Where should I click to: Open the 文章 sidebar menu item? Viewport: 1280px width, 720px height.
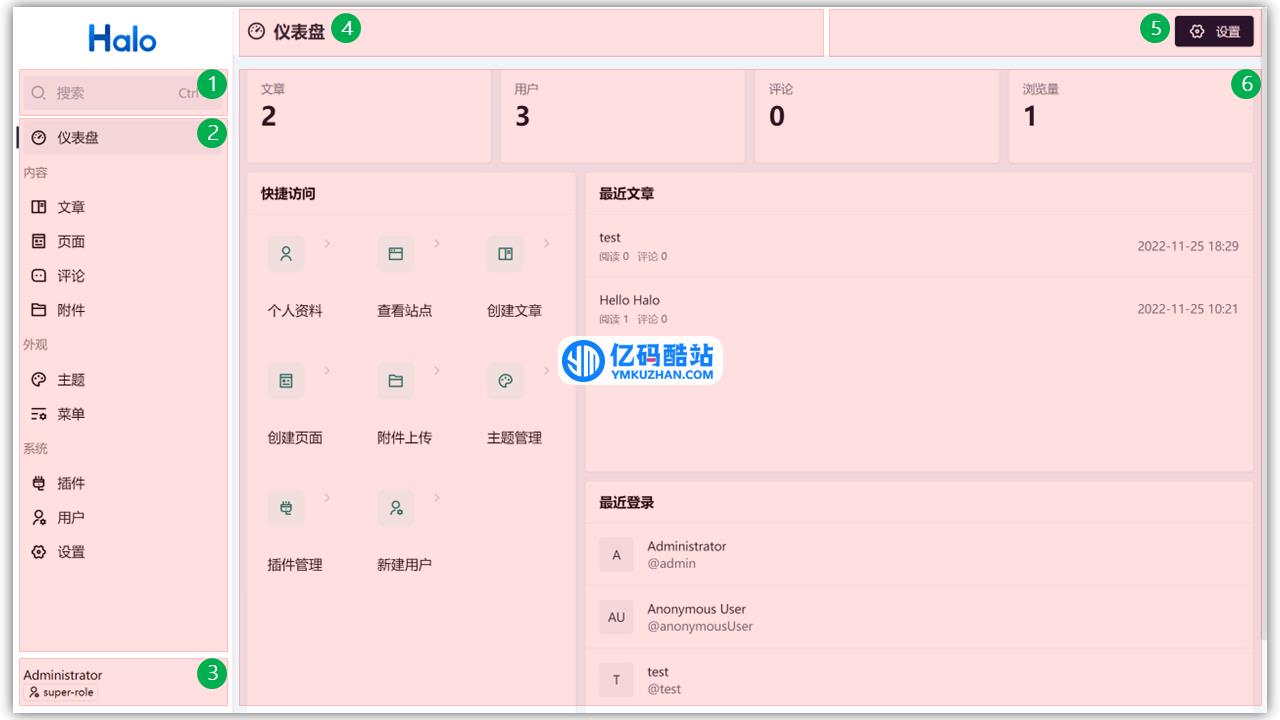(x=122, y=207)
